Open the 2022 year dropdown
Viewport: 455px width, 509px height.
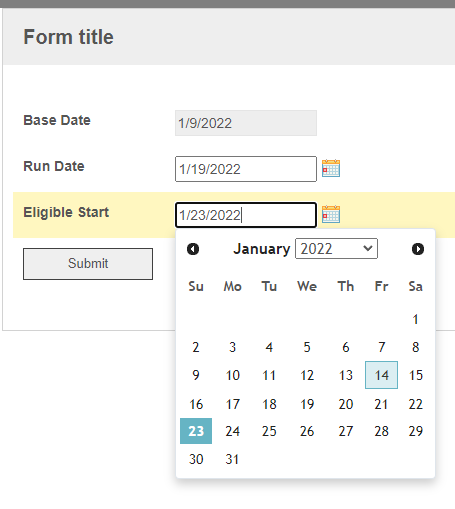tap(336, 248)
